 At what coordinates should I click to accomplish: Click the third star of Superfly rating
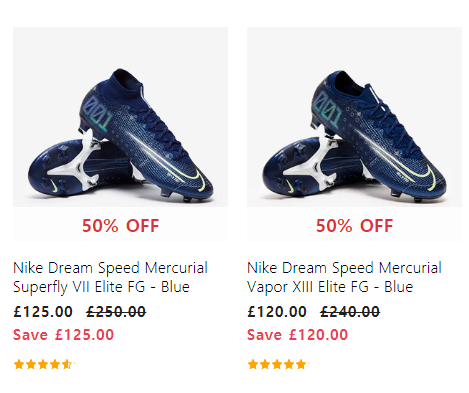(x=43, y=364)
